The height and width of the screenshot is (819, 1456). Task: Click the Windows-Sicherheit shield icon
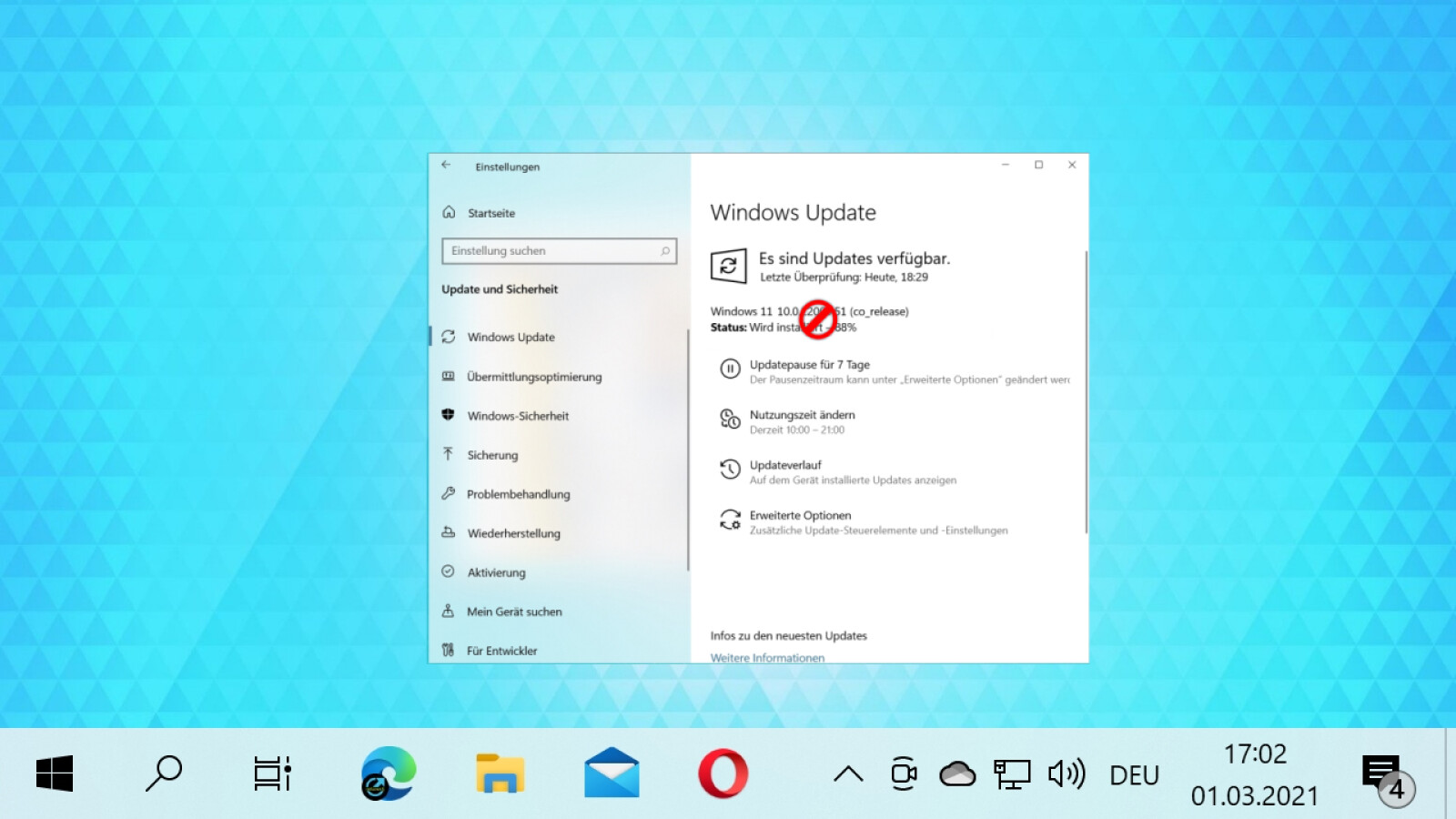[x=448, y=415]
